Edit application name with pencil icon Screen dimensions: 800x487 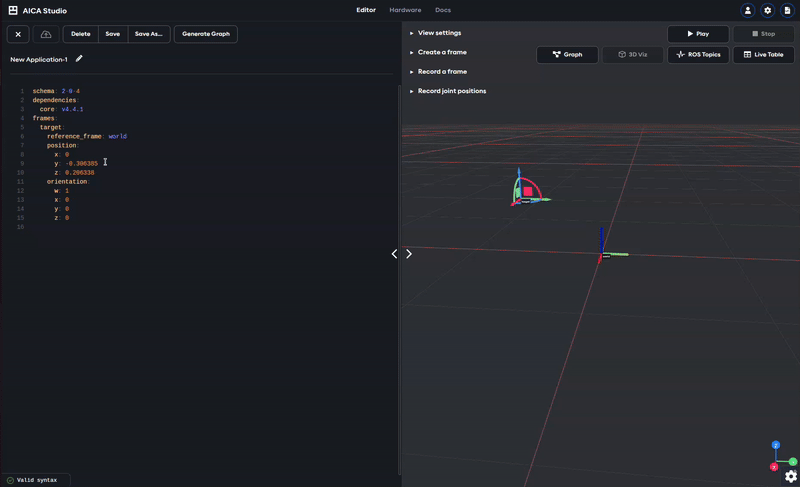(x=79, y=59)
